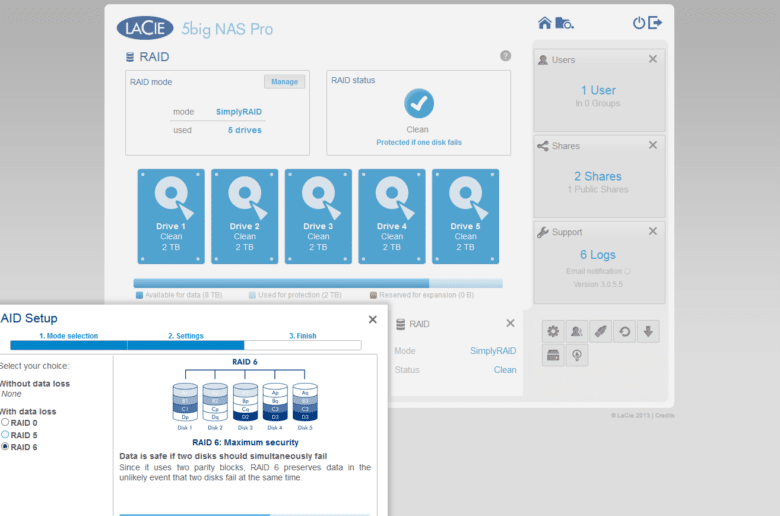
Task: Select the Drive 4 disk tile
Action: (392, 216)
